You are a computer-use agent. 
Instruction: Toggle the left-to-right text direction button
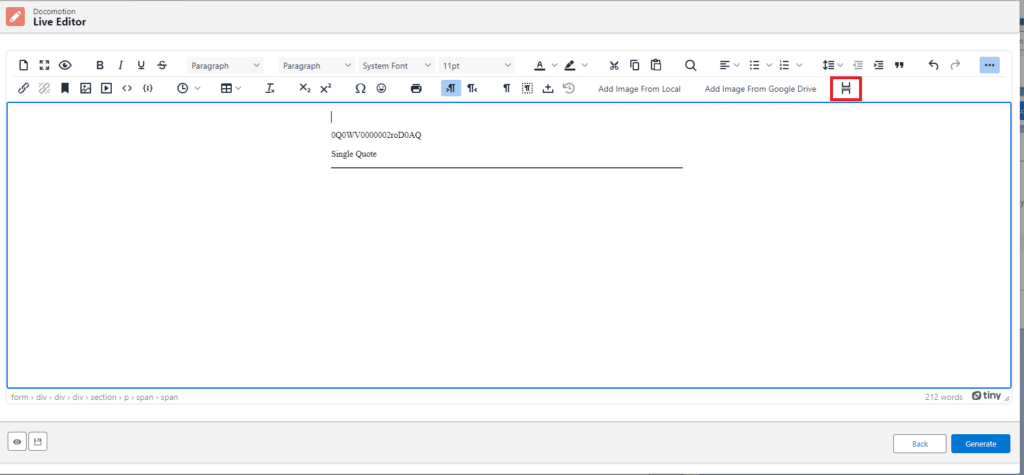(451, 89)
